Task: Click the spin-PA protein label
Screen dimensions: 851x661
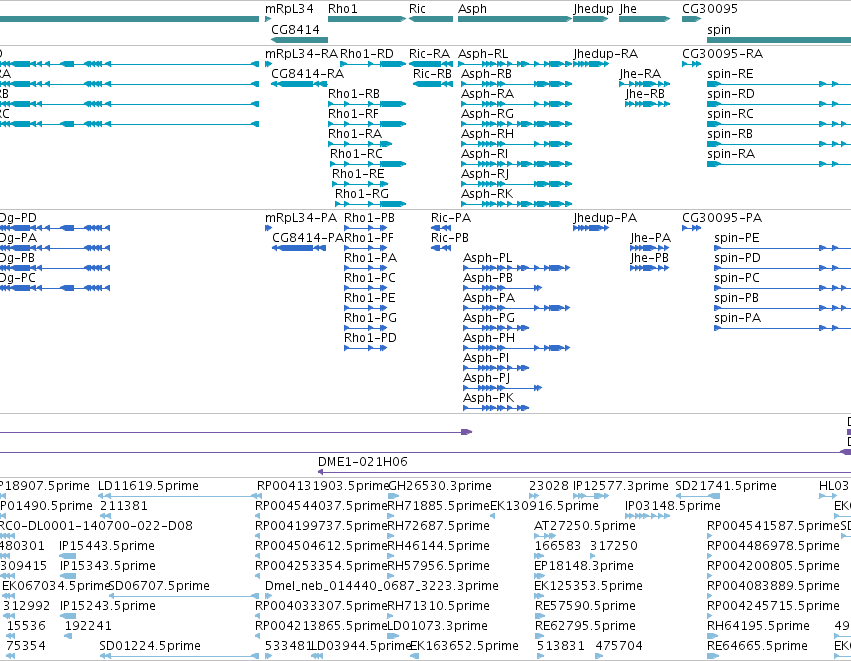Action: click(x=738, y=318)
